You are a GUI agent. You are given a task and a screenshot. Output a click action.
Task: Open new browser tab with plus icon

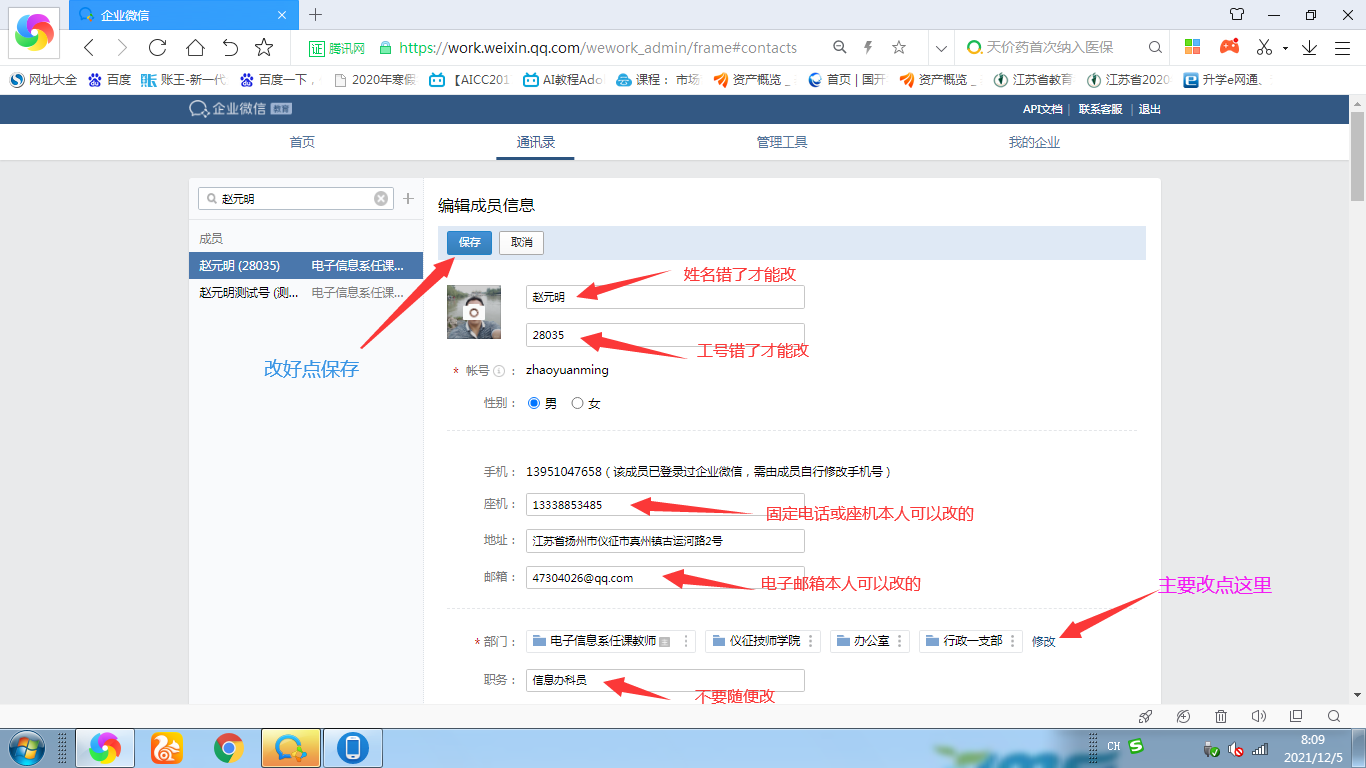click(x=316, y=14)
